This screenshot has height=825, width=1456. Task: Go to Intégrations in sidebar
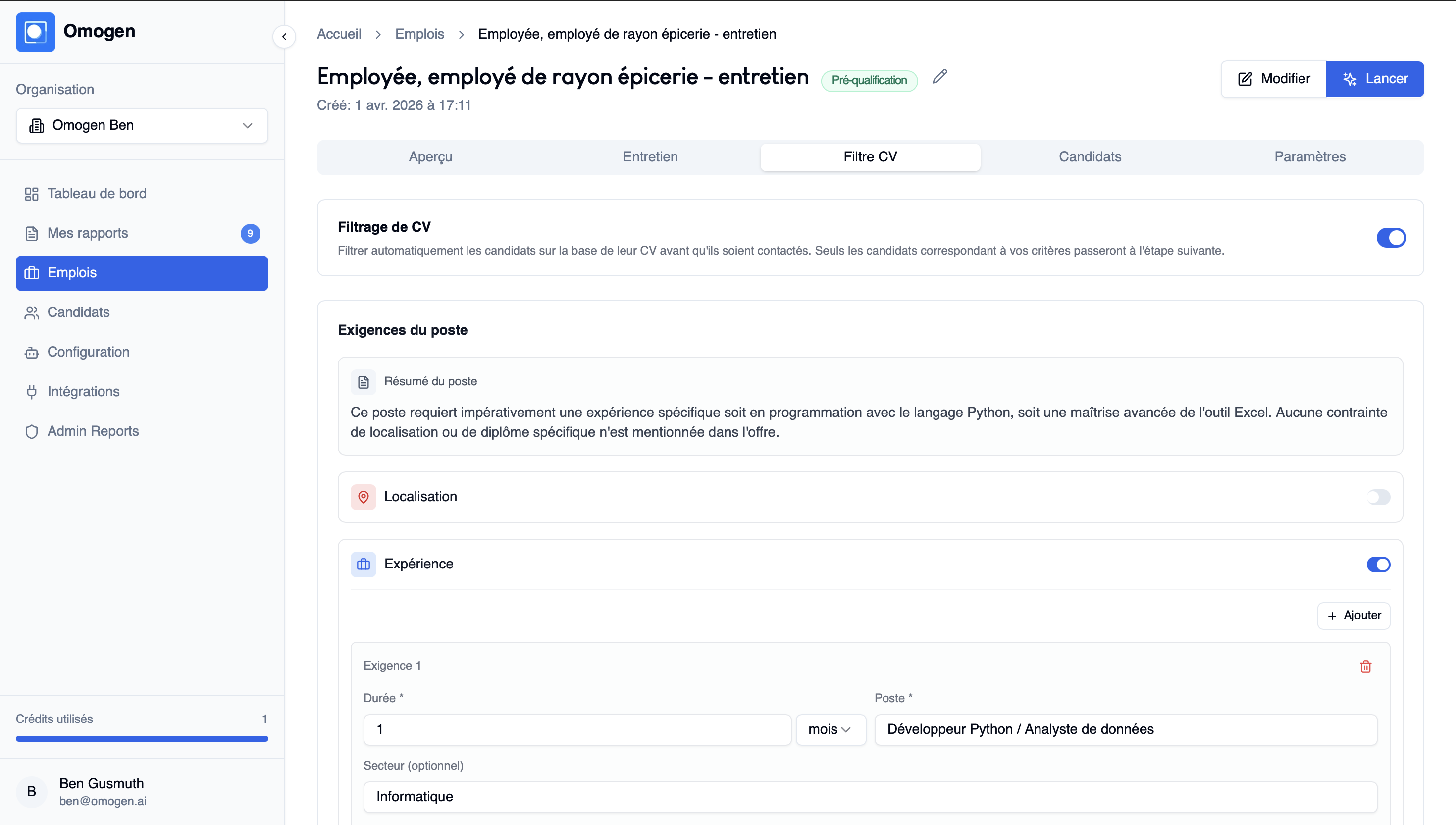tap(83, 392)
